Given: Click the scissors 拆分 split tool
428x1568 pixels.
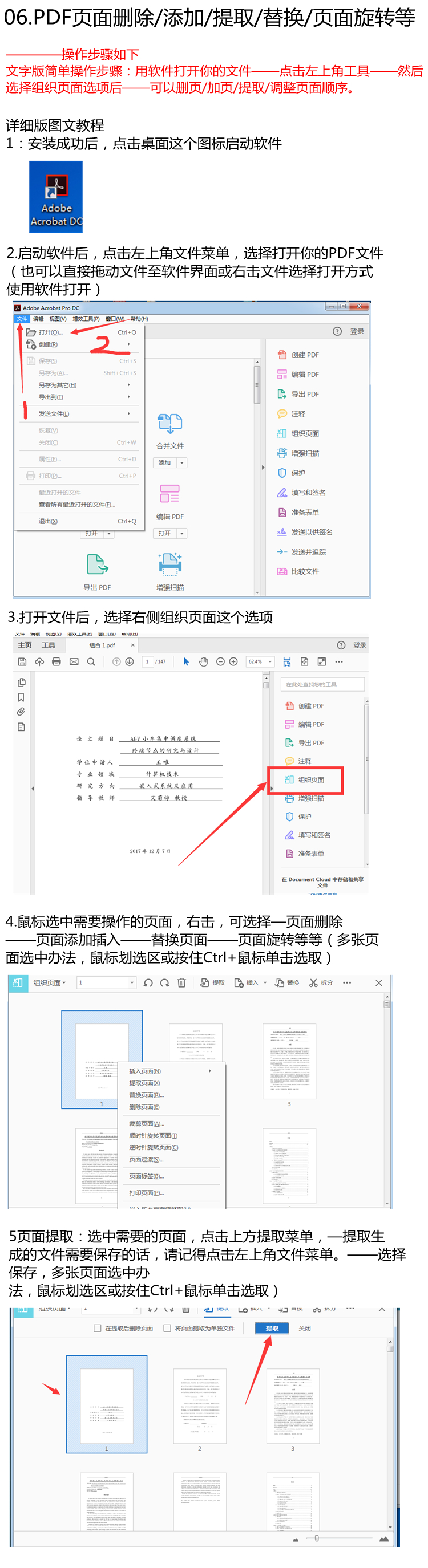Looking at the screenshot, I should coord(320,982).
